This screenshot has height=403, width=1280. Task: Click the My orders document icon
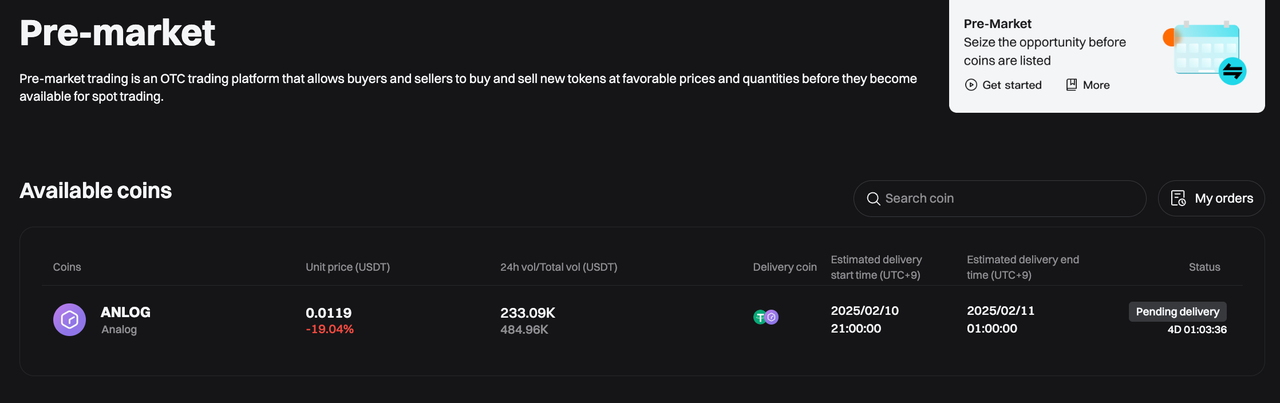pyautogui.click(x=1178, y=198)
